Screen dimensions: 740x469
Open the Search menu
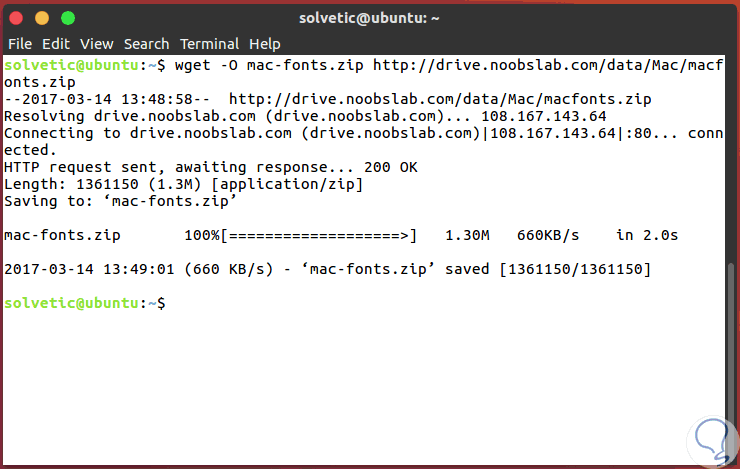pos(147,44)
